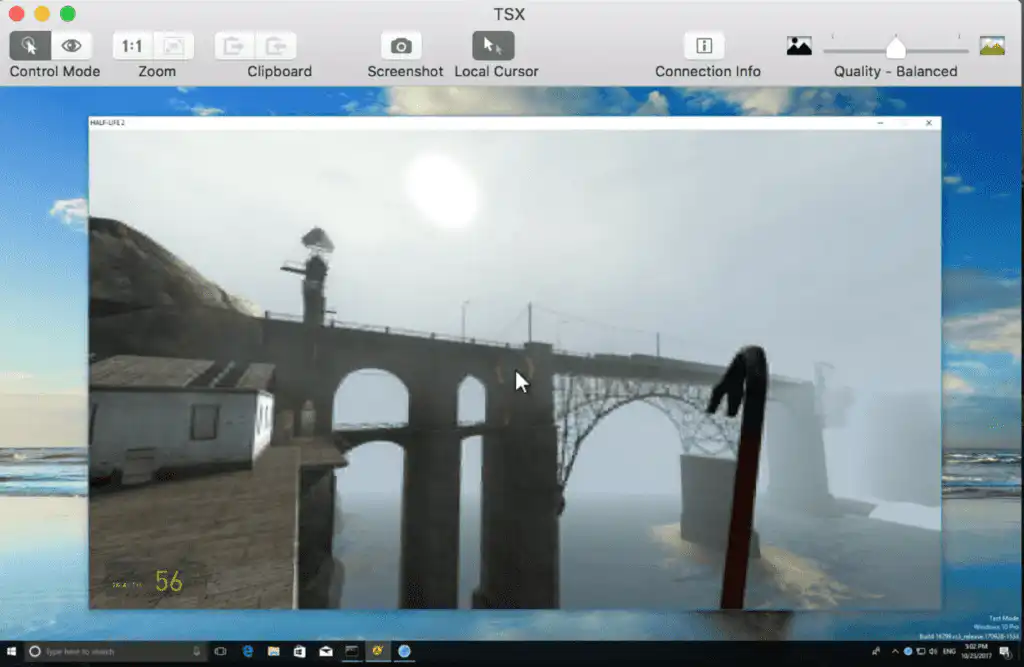Switch to view-only mode with the eye icon
1024x667 pixels.
(71, 46)
